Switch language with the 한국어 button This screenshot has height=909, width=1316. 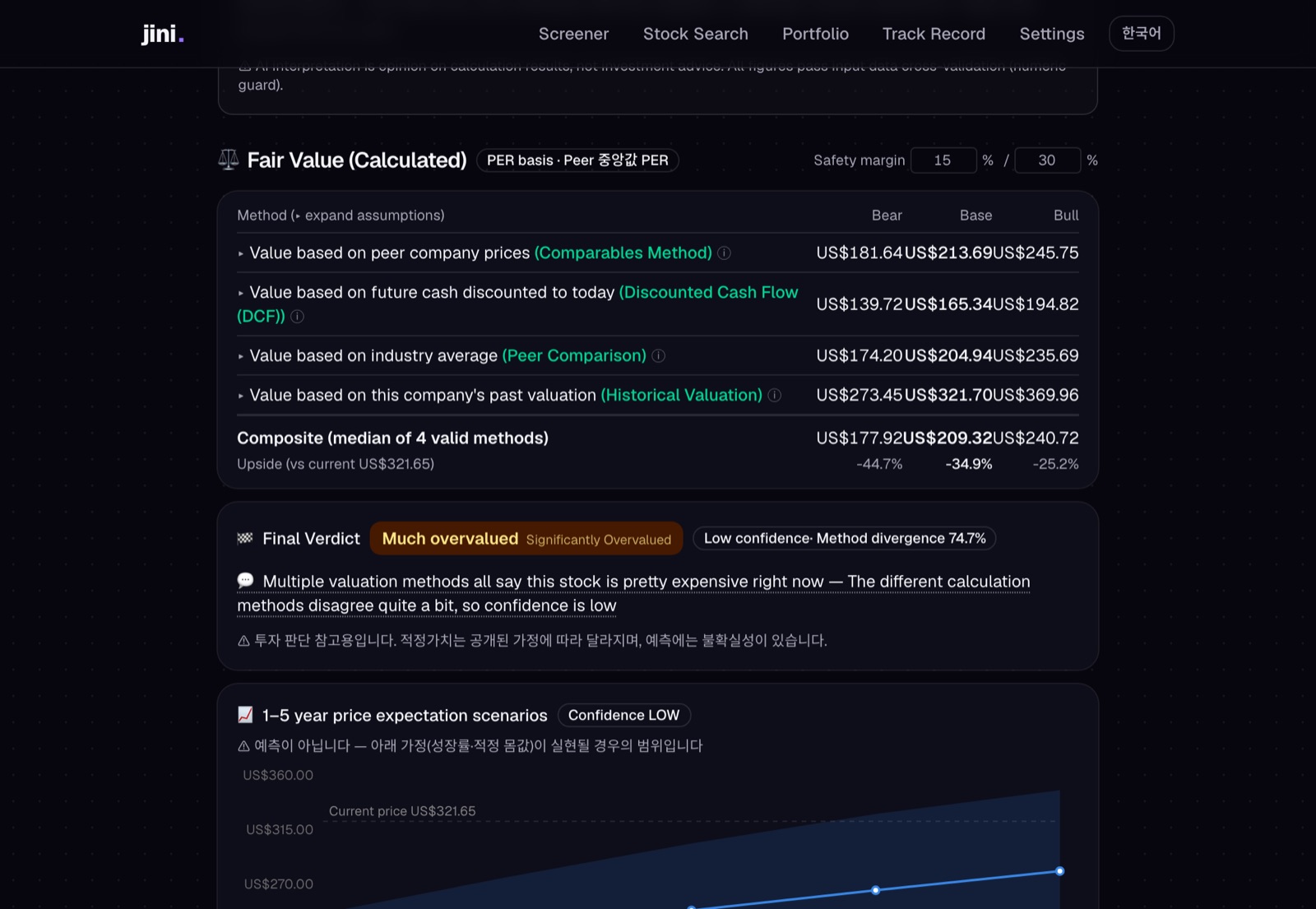tap(1141, 34)
